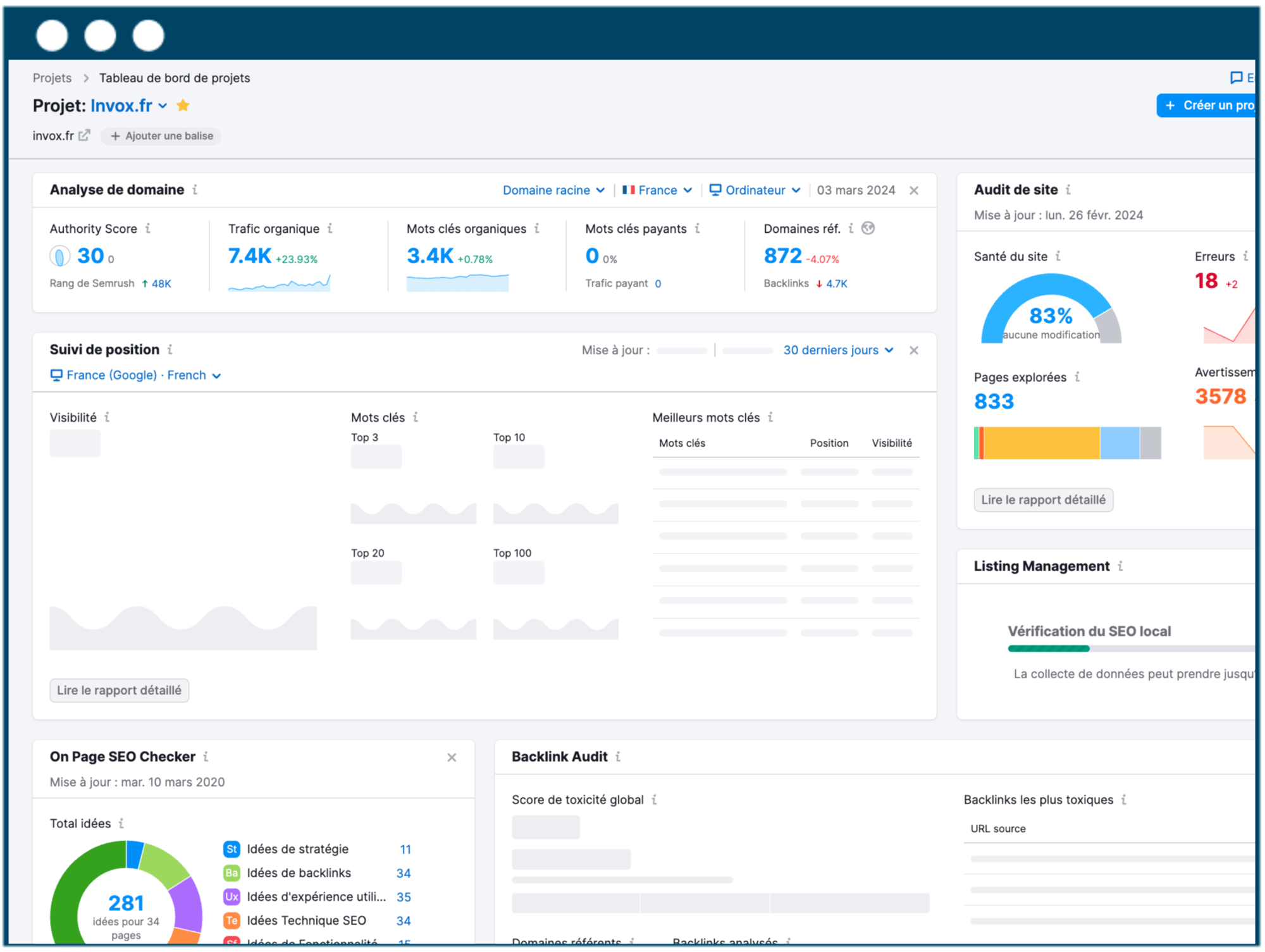Open the 30 derniers jours dropdown
The width and height of the screenshot is (1265, 952).
(839, 350)
